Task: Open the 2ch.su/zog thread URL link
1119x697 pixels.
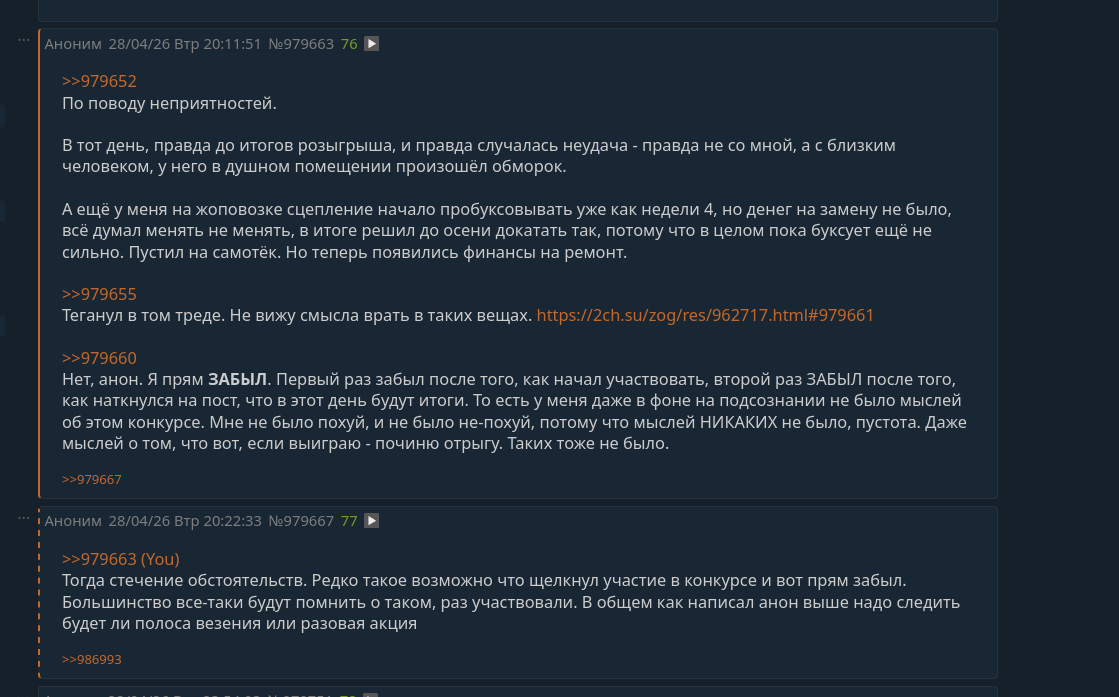Action: click(705, 315)
